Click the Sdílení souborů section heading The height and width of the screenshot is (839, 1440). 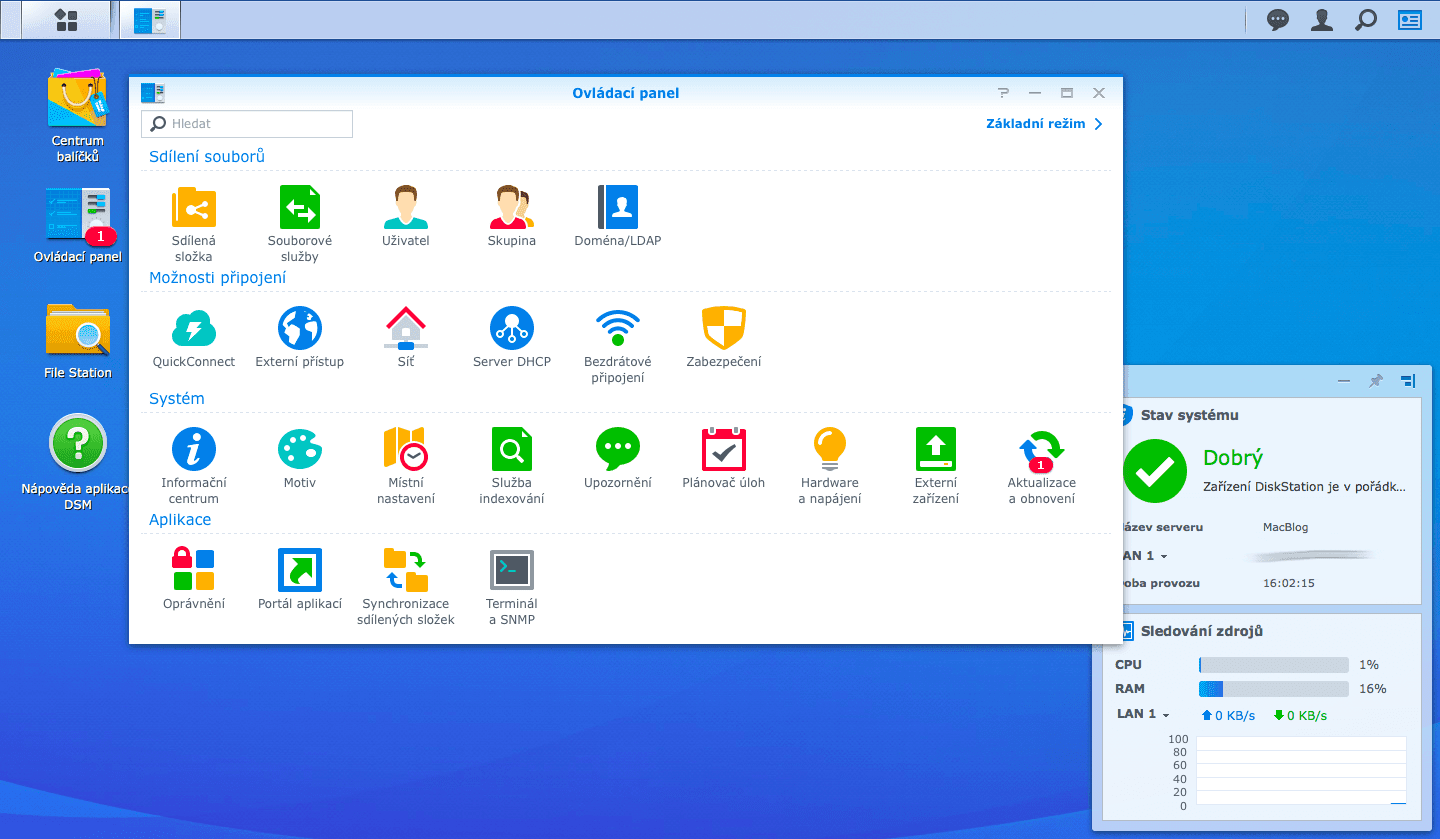[207, 157]
